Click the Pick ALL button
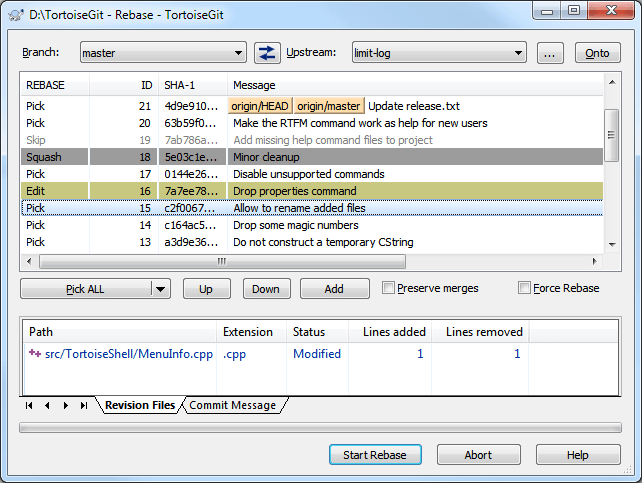Viewport: 642px width, 483px height. 85,289
